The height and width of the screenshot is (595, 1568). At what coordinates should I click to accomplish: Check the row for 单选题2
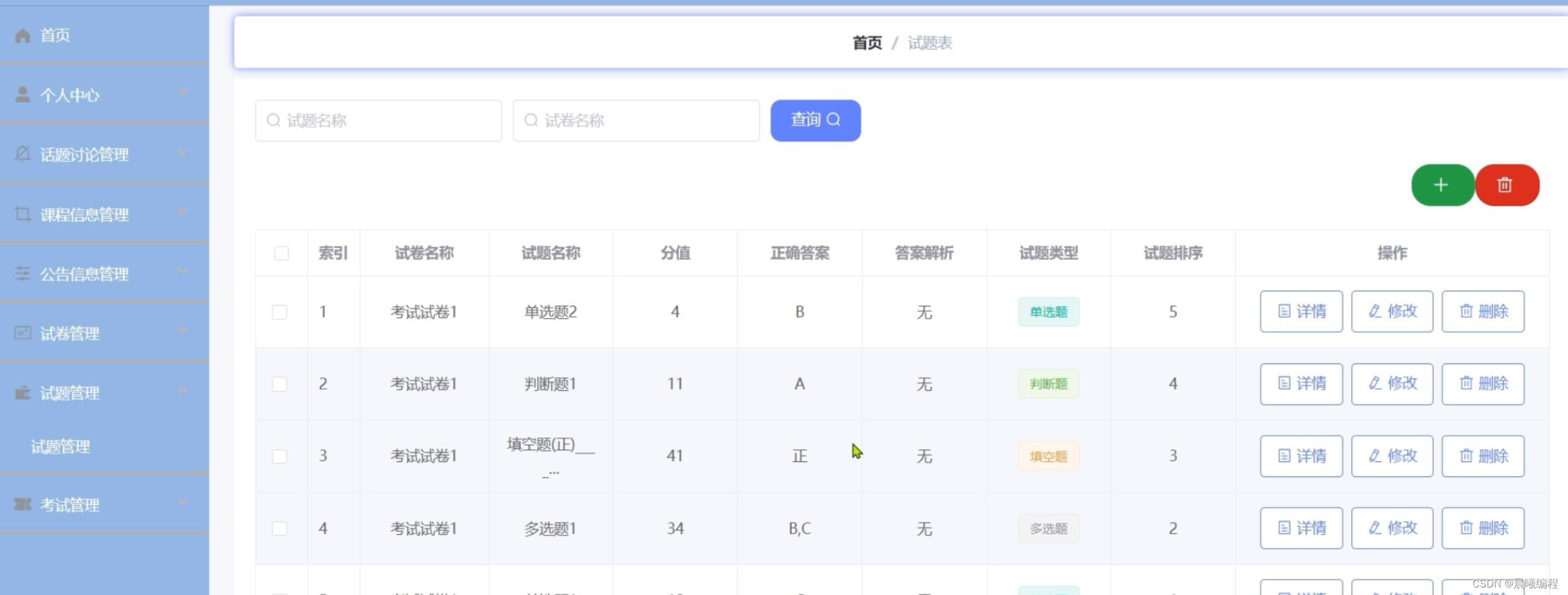coord(279,312)
